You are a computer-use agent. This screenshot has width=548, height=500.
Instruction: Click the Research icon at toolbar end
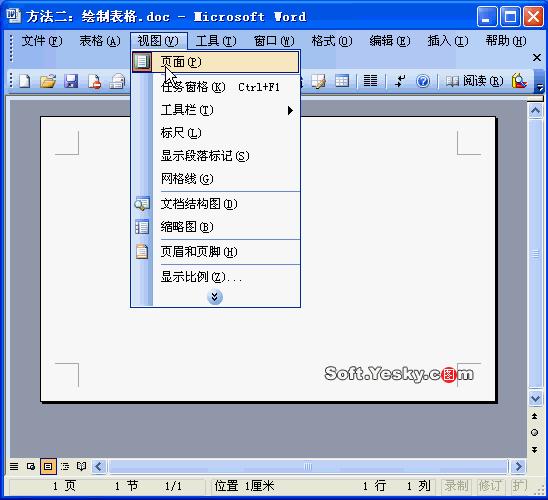pos(519,81)
